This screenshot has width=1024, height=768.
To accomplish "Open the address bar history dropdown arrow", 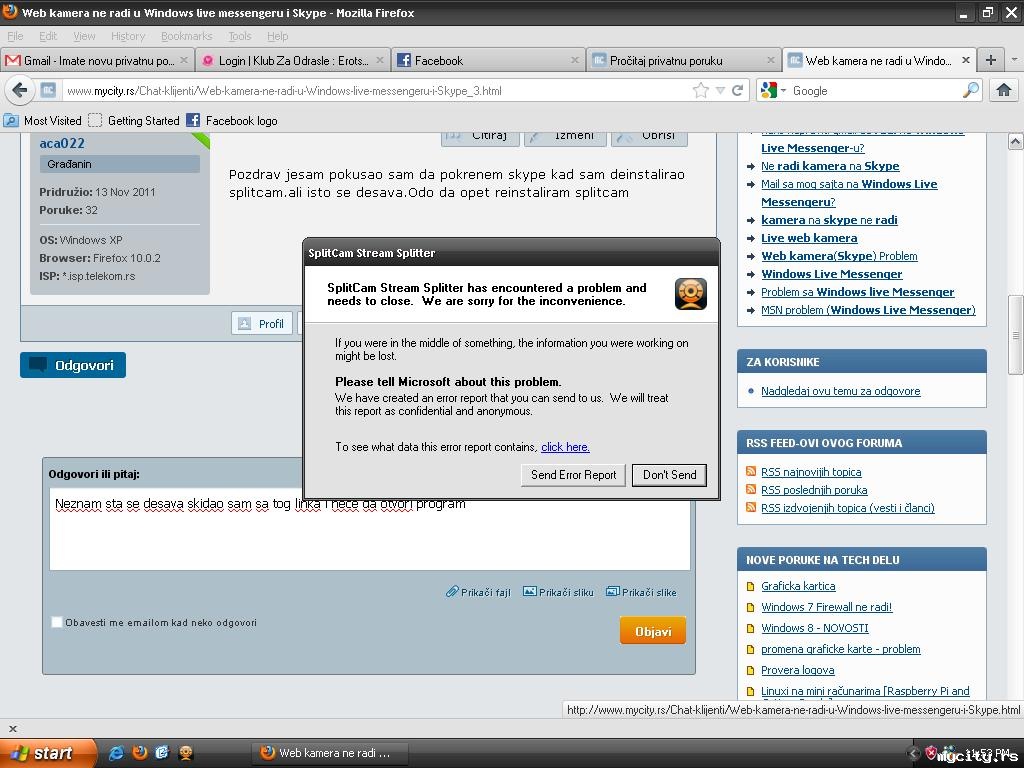I will [x=720, y=91].
